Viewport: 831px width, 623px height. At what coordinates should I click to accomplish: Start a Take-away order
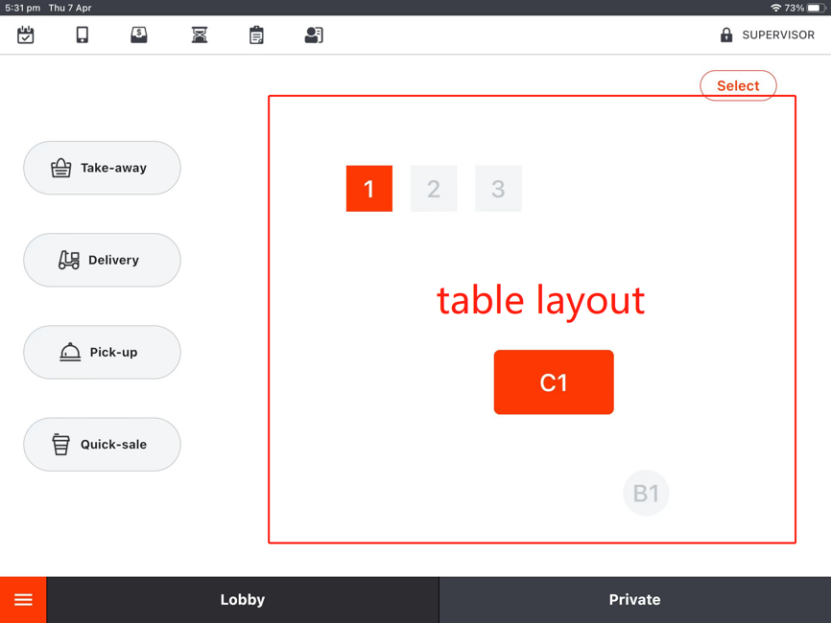[102, 168]
